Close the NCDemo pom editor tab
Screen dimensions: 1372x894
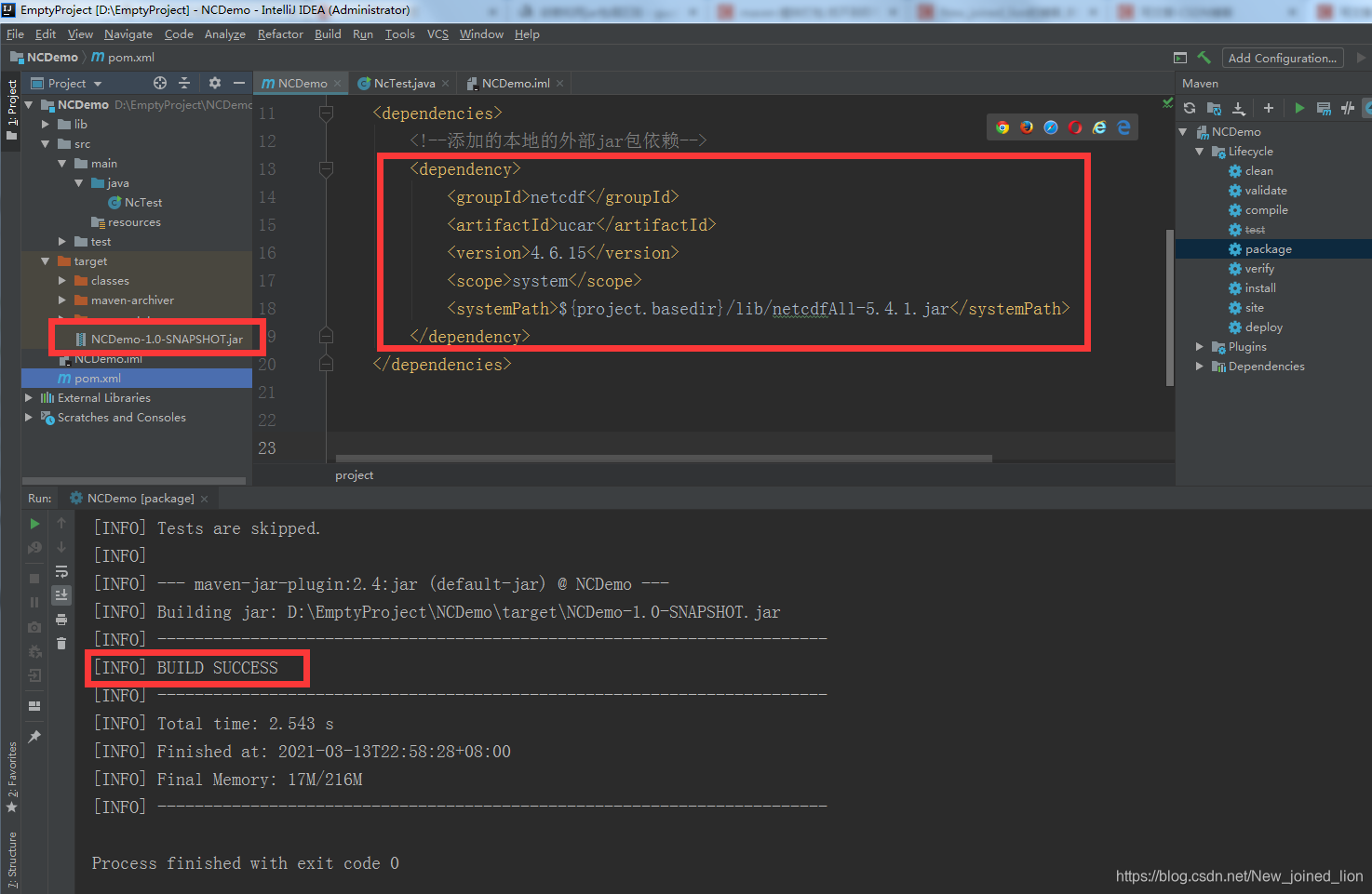click(337, 84)
